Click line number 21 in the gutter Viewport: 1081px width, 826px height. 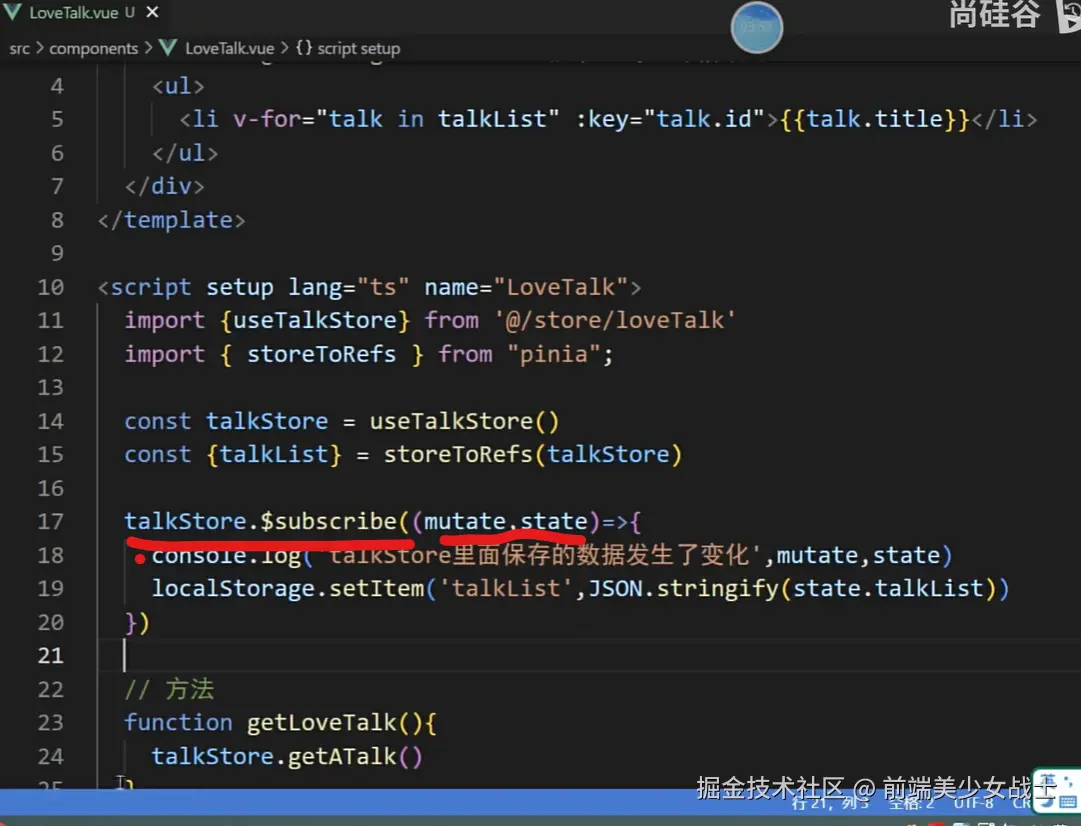click(50, 655)
